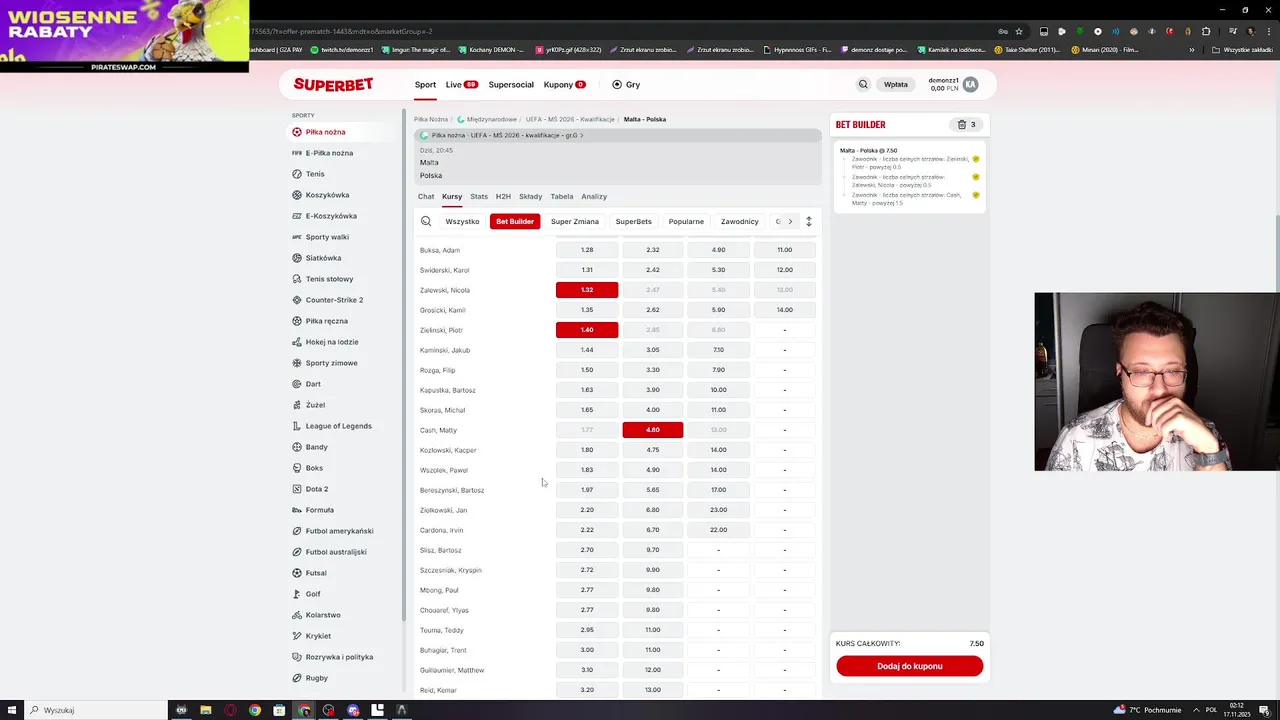This screenshot has height=720, width=1280.
Task: Select Kaminski, Jakub odds 1.44
Action: click(587, 350)
